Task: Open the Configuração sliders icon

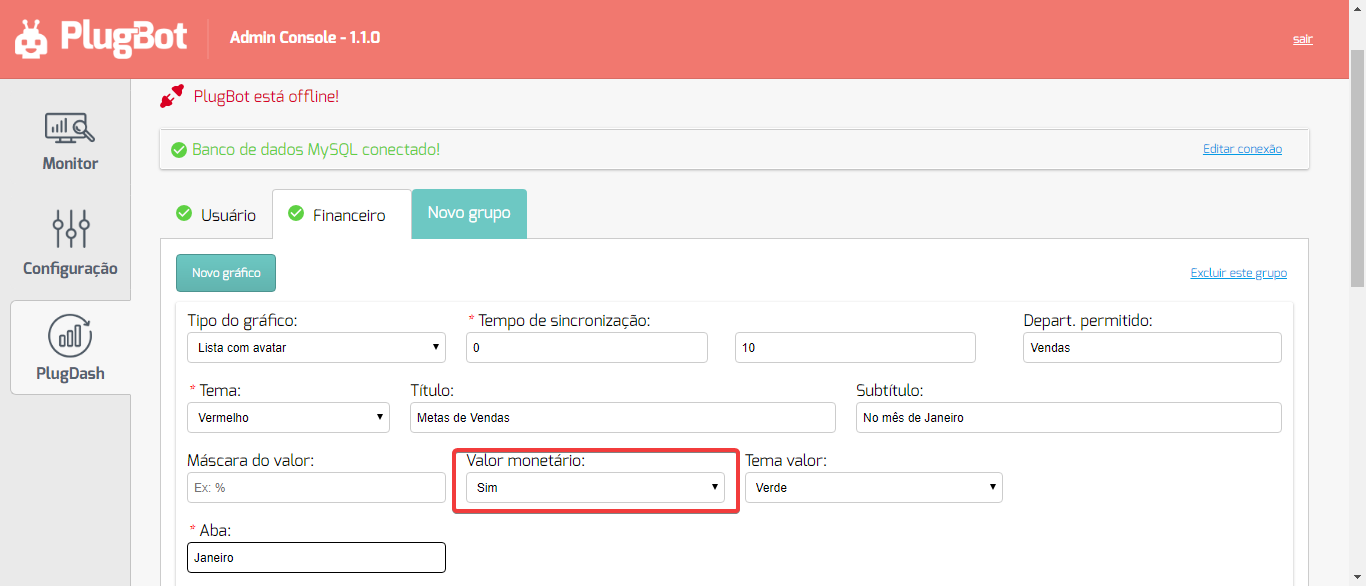Action: [x=71, y=229]
